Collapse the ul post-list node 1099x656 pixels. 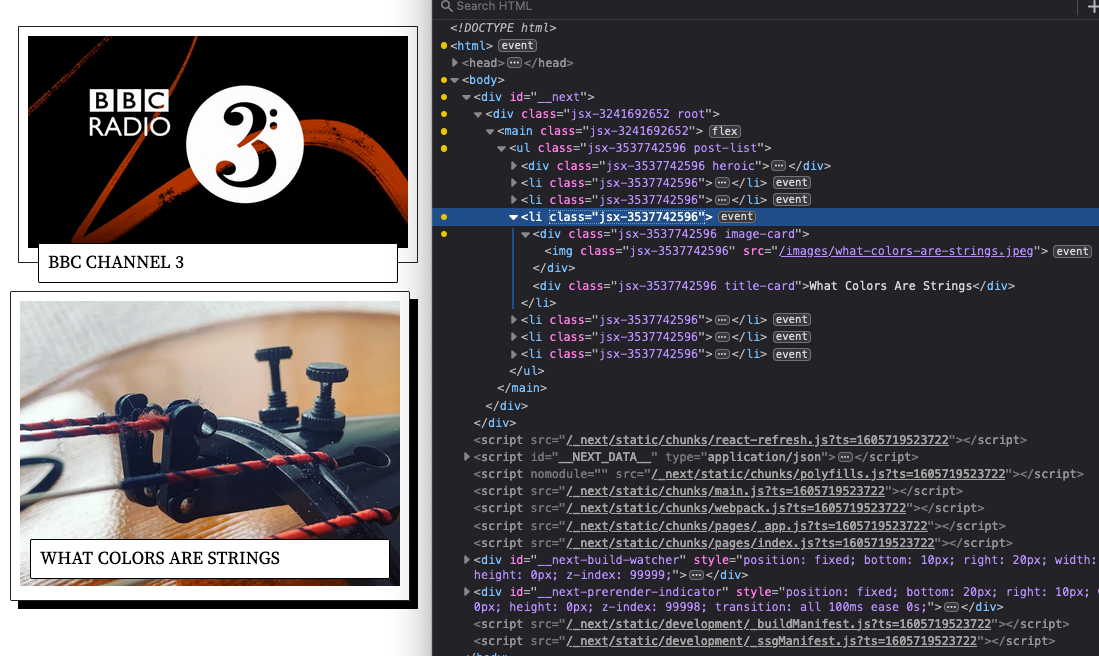tap(501, 149)
